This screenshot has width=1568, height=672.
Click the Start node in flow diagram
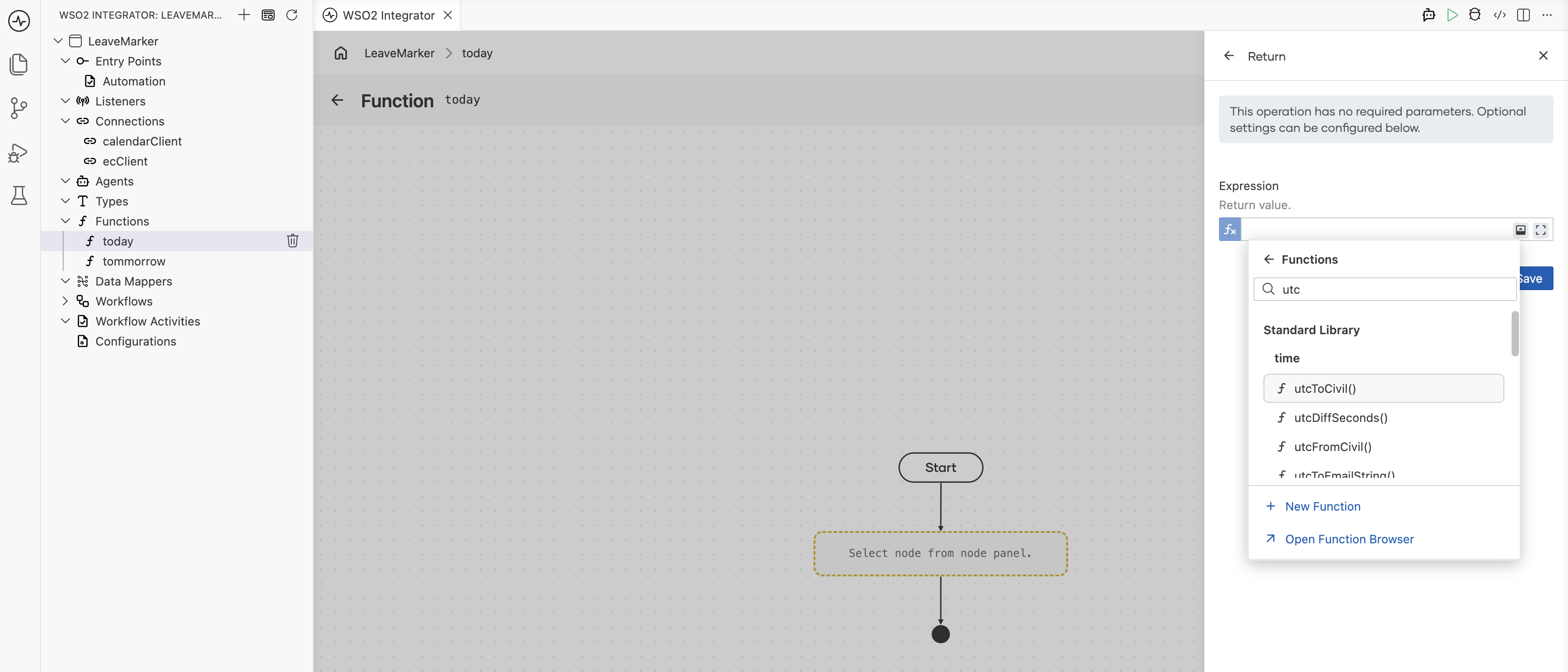940,467
